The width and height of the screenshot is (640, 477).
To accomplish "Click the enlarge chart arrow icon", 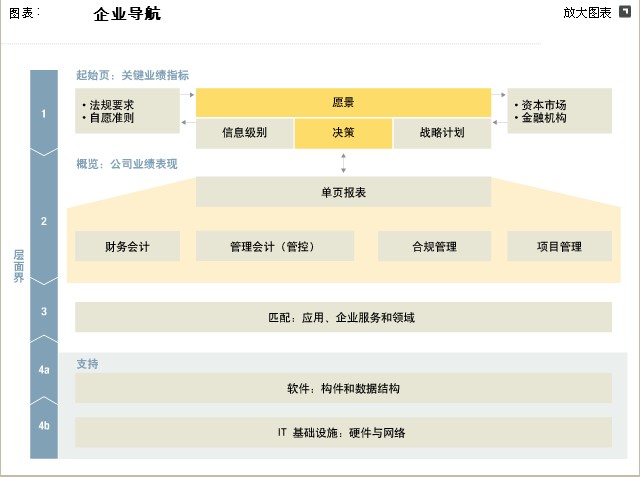I will (625, 11).
